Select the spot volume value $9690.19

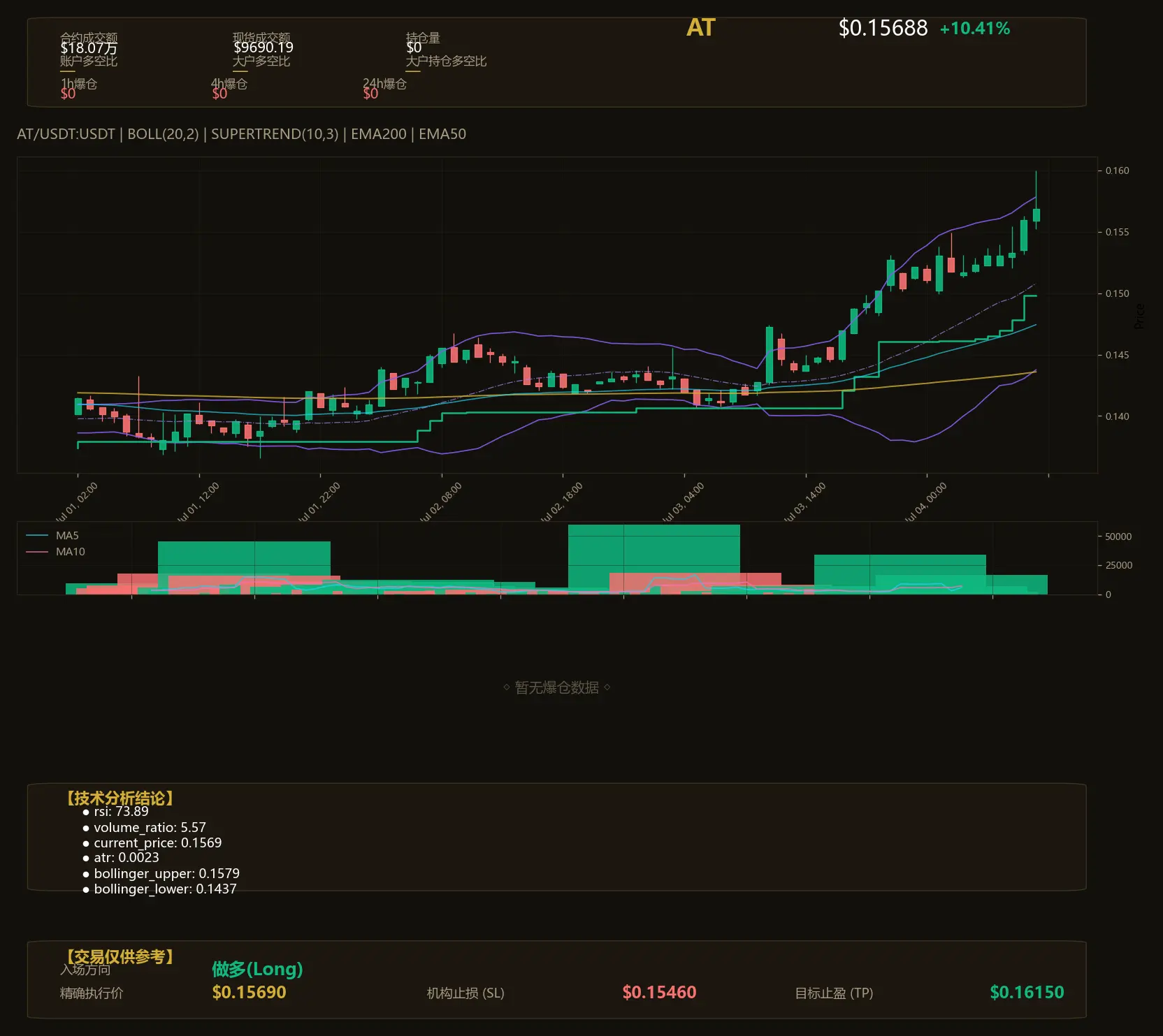pos(263,48)
